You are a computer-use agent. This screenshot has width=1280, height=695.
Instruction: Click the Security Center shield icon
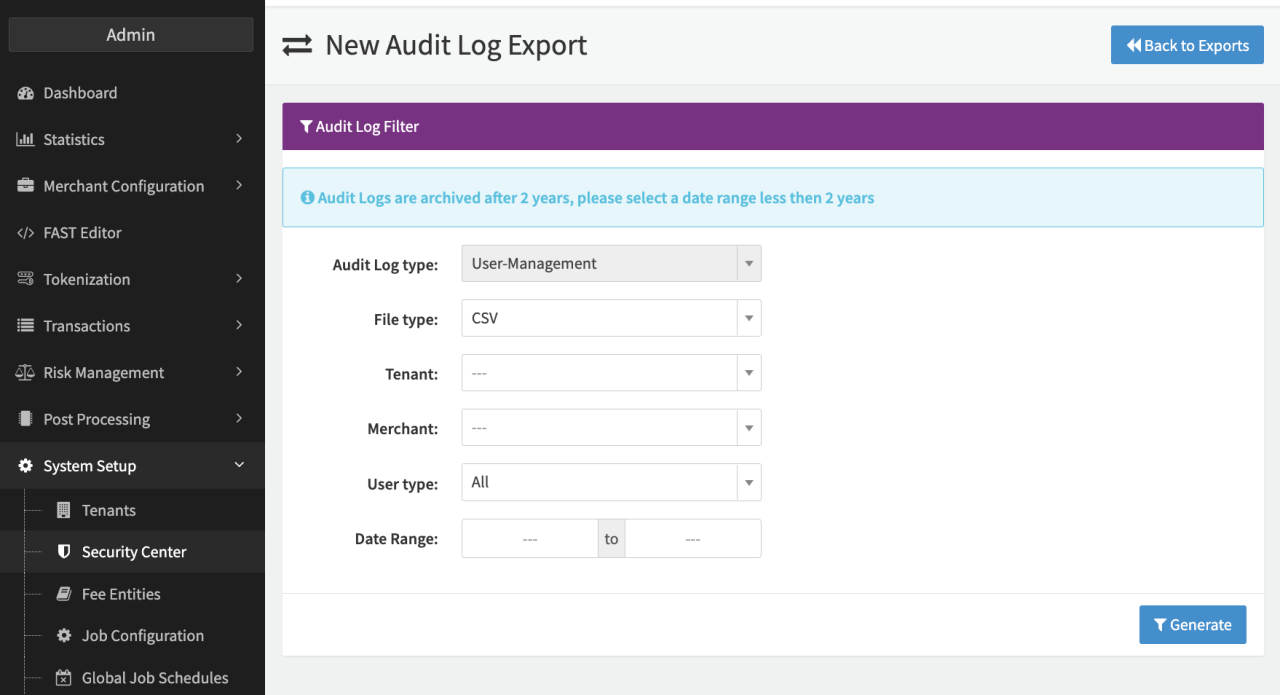[x=64, y=552]
